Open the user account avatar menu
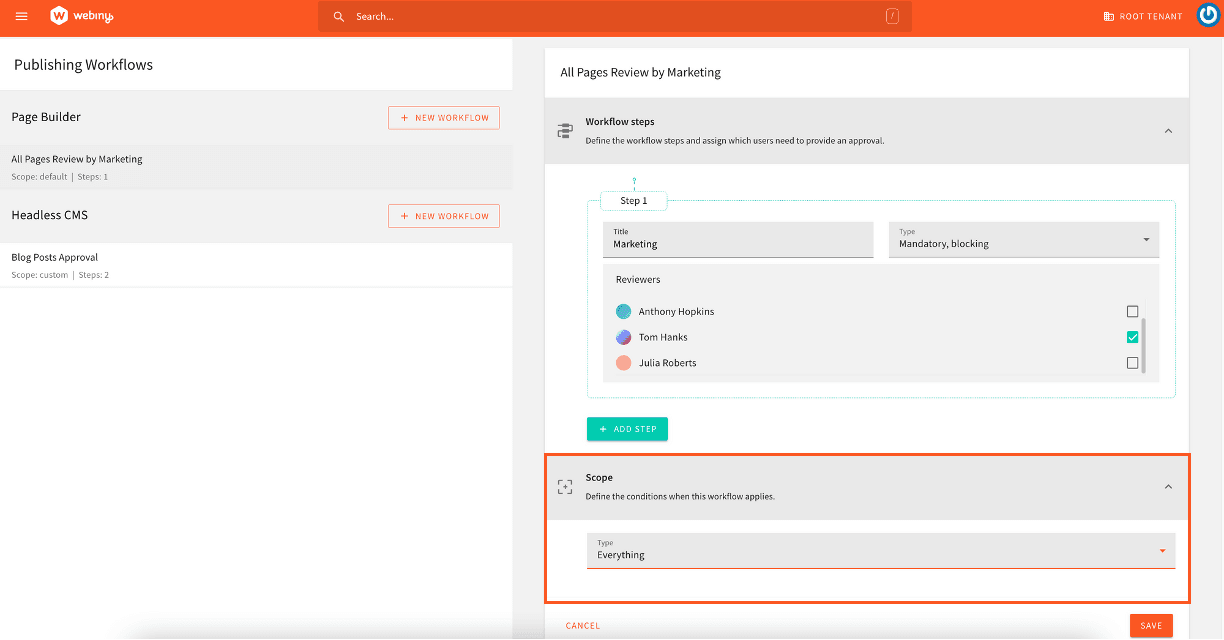This screenshot has width=1224, height=640. [x=1207, y=16]
